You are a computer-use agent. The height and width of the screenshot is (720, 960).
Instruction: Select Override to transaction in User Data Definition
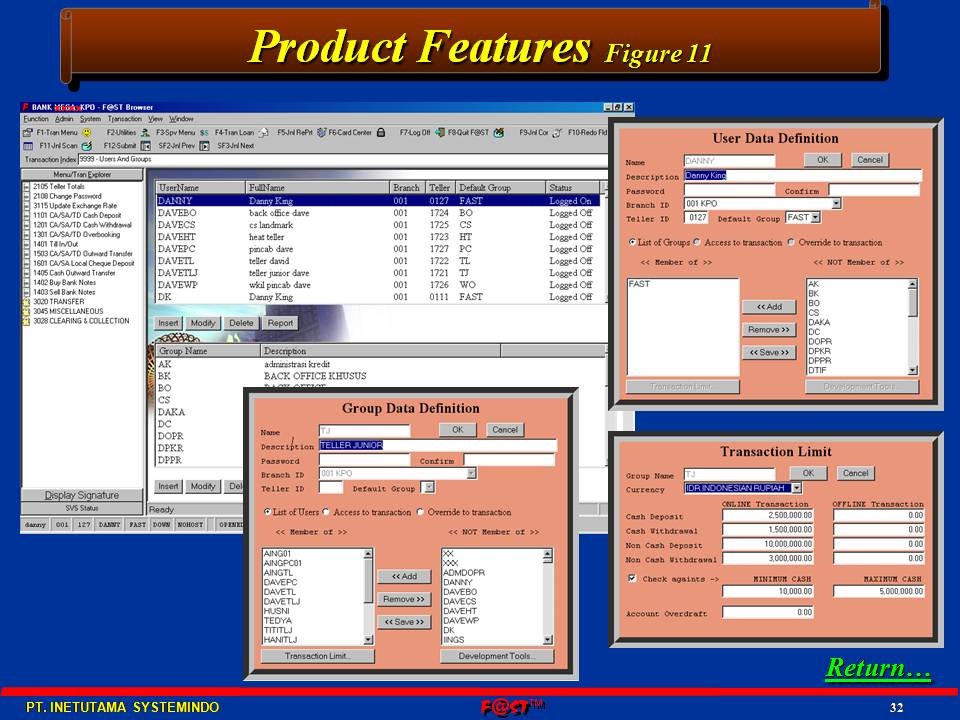[791, 242]
